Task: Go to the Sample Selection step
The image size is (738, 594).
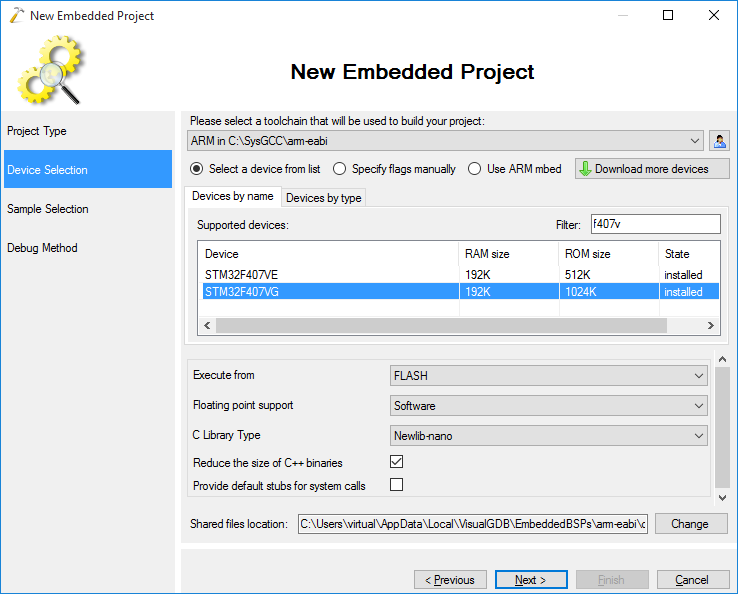Action: coord(88,209)
